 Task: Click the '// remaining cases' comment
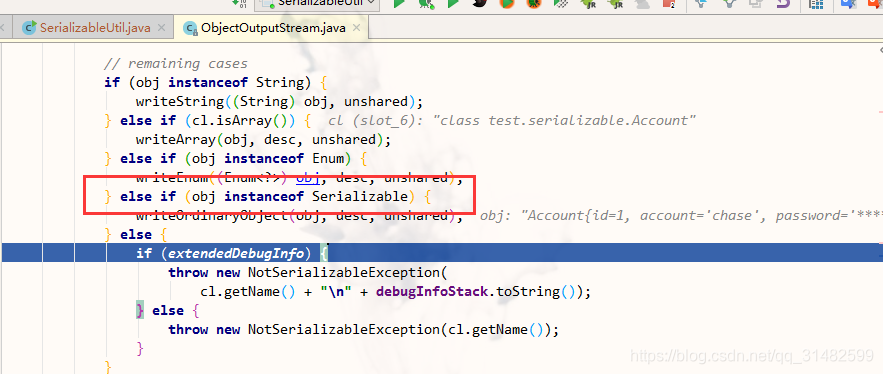pos(176,64)
